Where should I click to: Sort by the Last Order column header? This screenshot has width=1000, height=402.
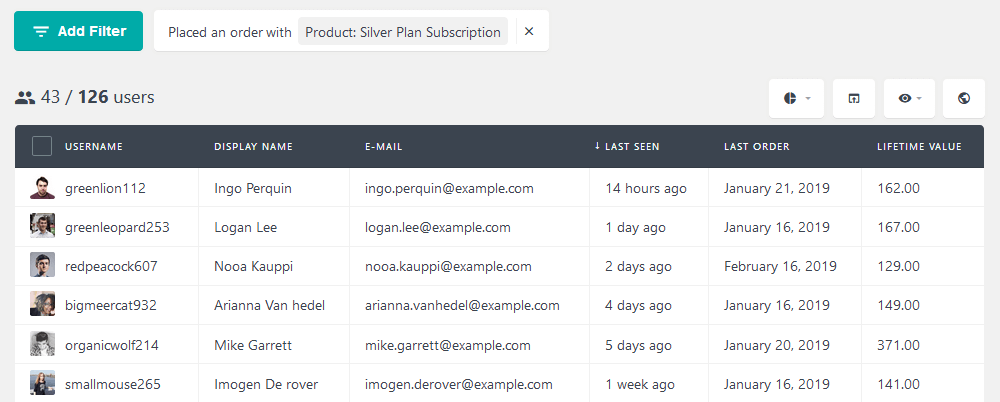(756, 147)
